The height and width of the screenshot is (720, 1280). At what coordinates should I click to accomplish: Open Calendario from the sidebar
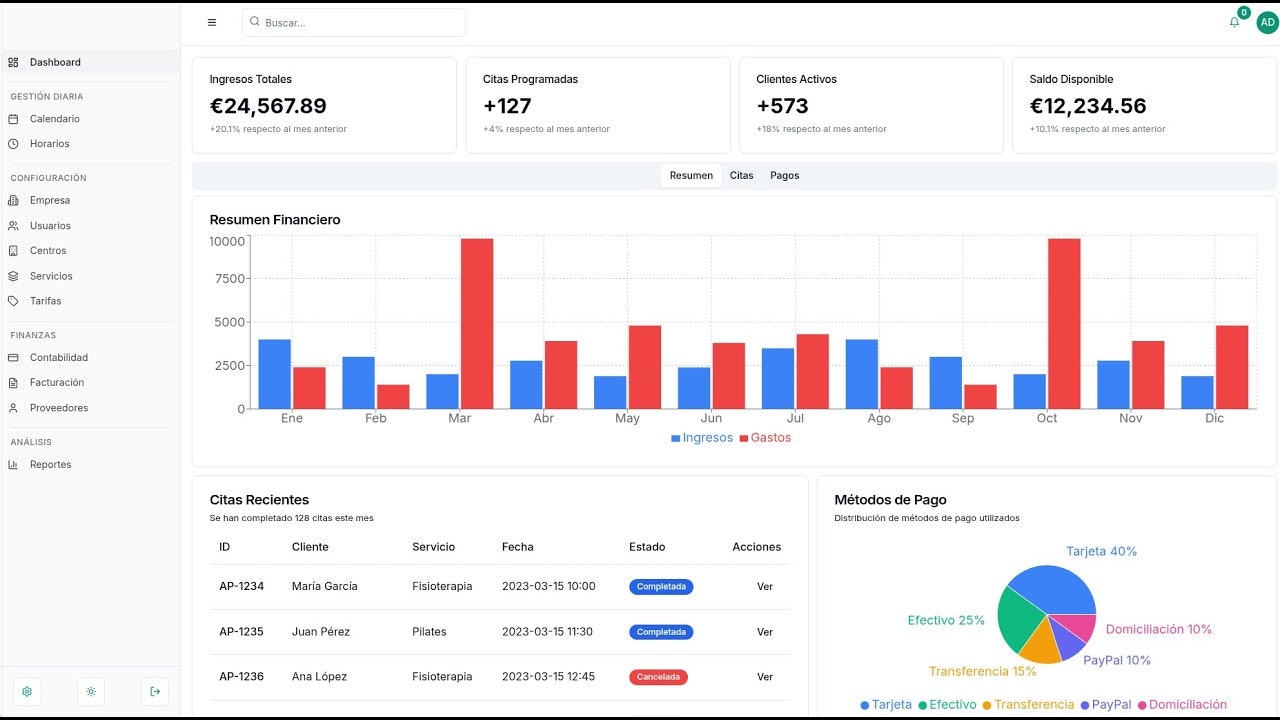click(x=90, y=119)
